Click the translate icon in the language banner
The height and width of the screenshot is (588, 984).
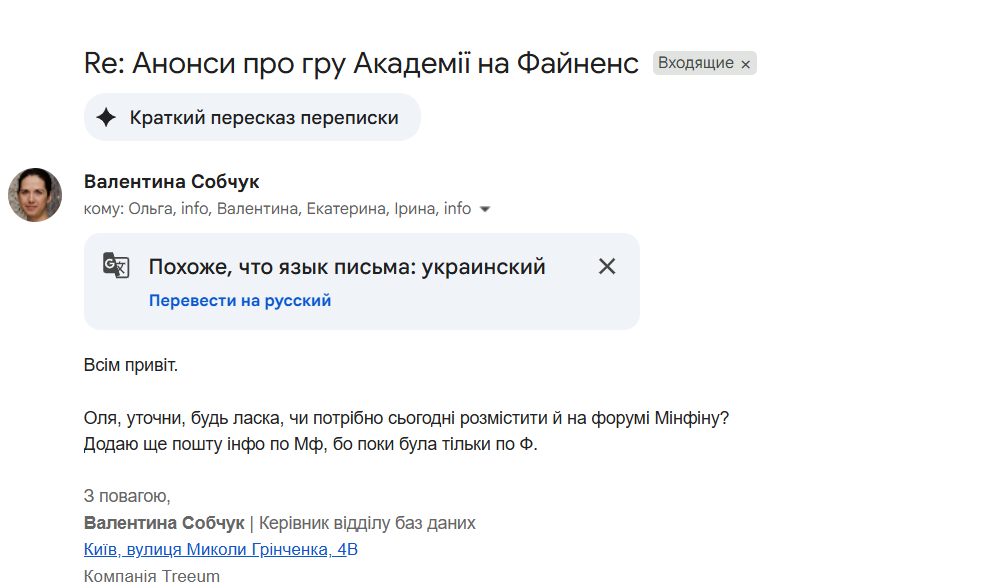[116, 266]
